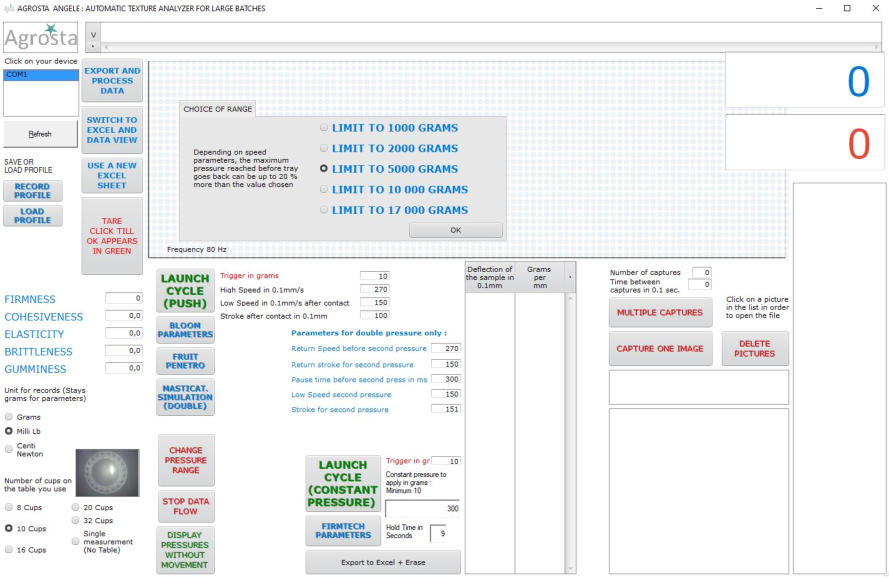Open Masticat. Simulation (Double) parameters
This screenshot has width=889, height=578.
click(185, 397)
